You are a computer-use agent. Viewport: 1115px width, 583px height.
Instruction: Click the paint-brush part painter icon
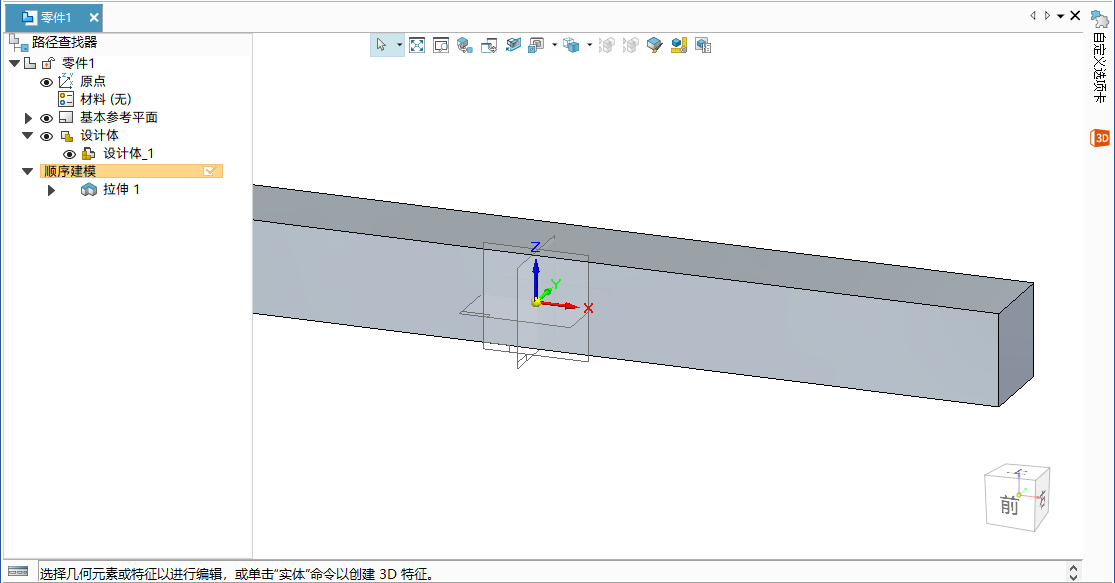(x=655, y=45)
